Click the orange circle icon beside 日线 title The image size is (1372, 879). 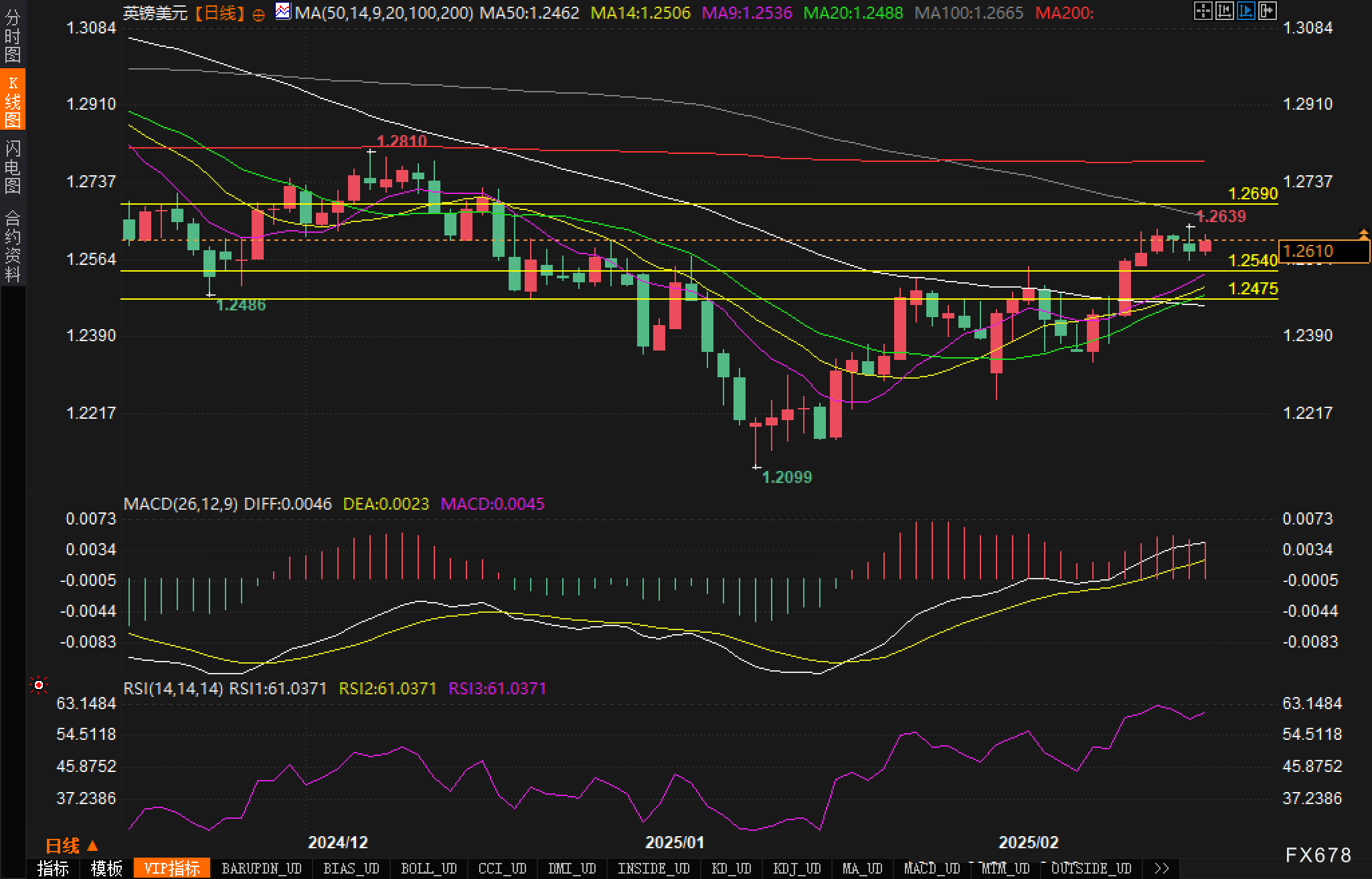click(x=258, y=15)
